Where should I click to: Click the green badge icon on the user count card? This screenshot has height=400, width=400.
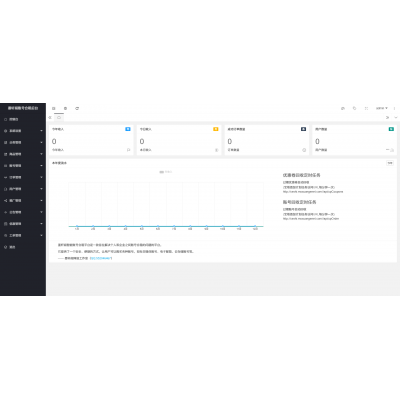[391, 129]
